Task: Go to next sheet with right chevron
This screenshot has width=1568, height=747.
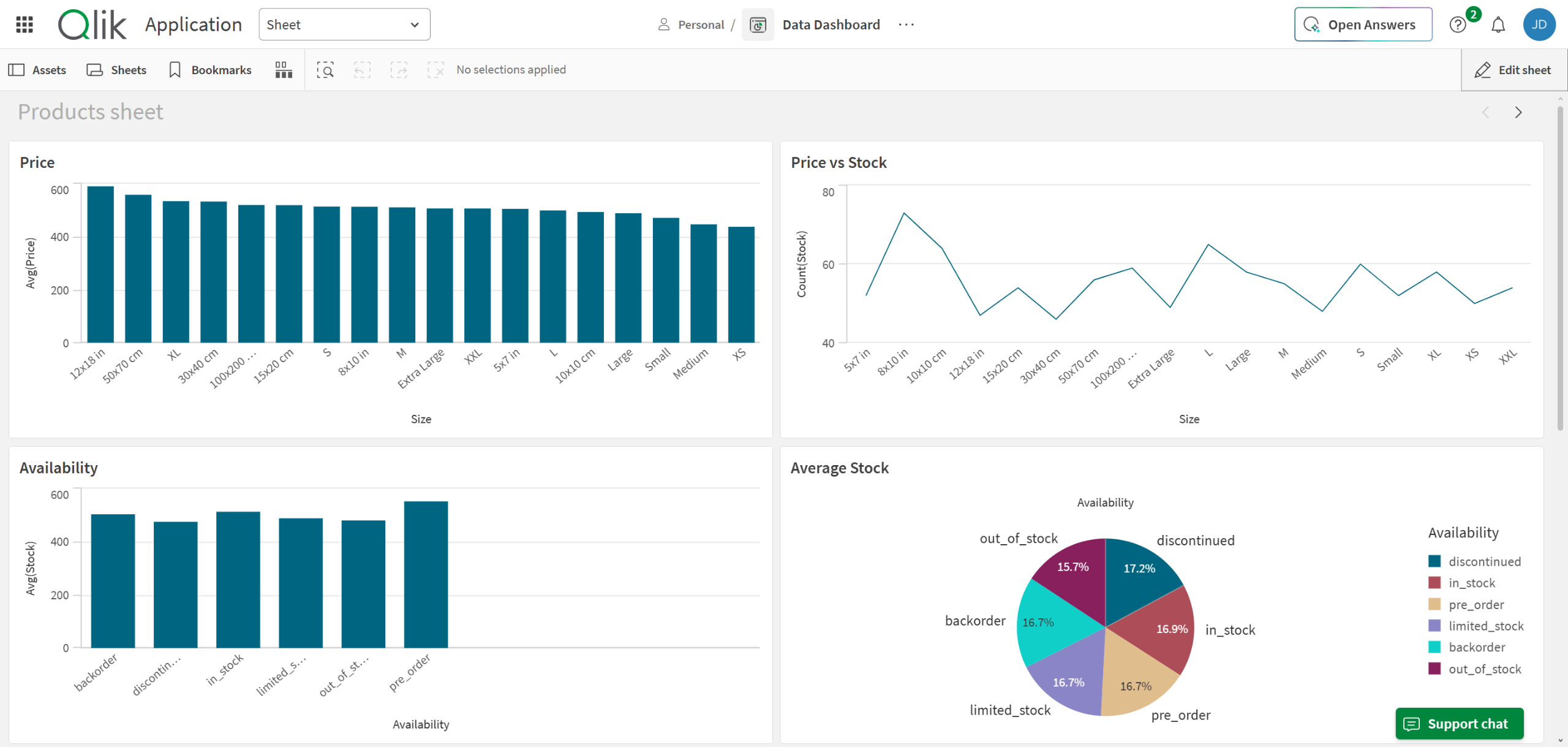Action: pyautogui.click(x=1518, y=112)
